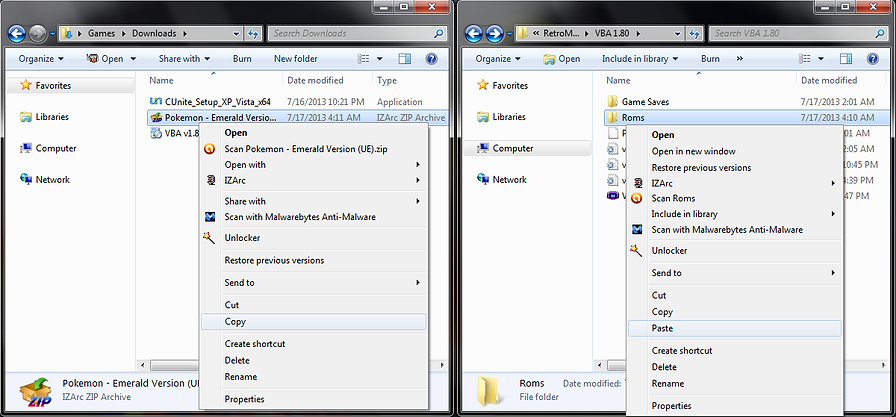Click help icon in Downloads window toolbar
Image resolution: width=896 pixels, height=417 pixels.
click(x=432, y=59)
